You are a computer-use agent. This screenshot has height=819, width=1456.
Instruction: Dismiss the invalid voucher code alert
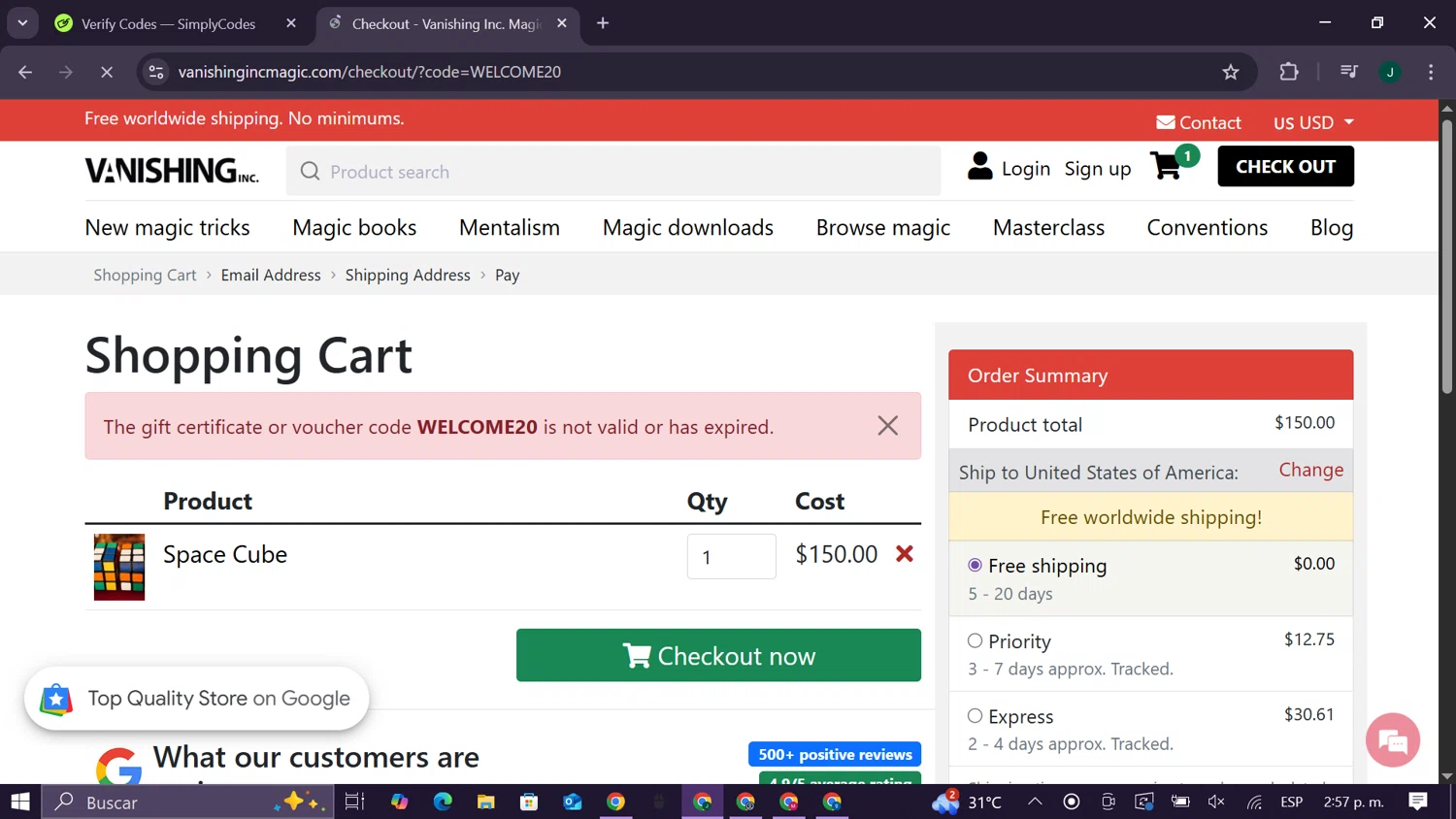pos(887,426)
